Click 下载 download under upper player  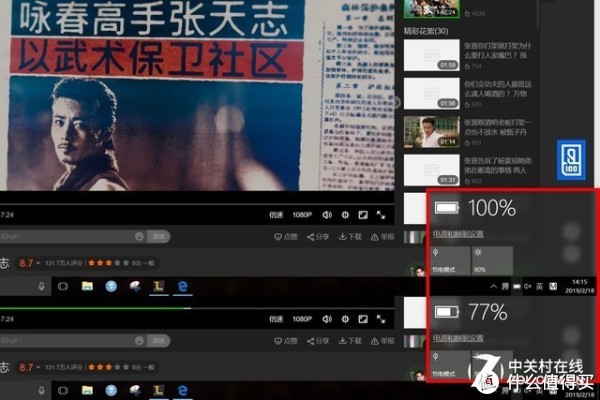(x=350, y=237)
